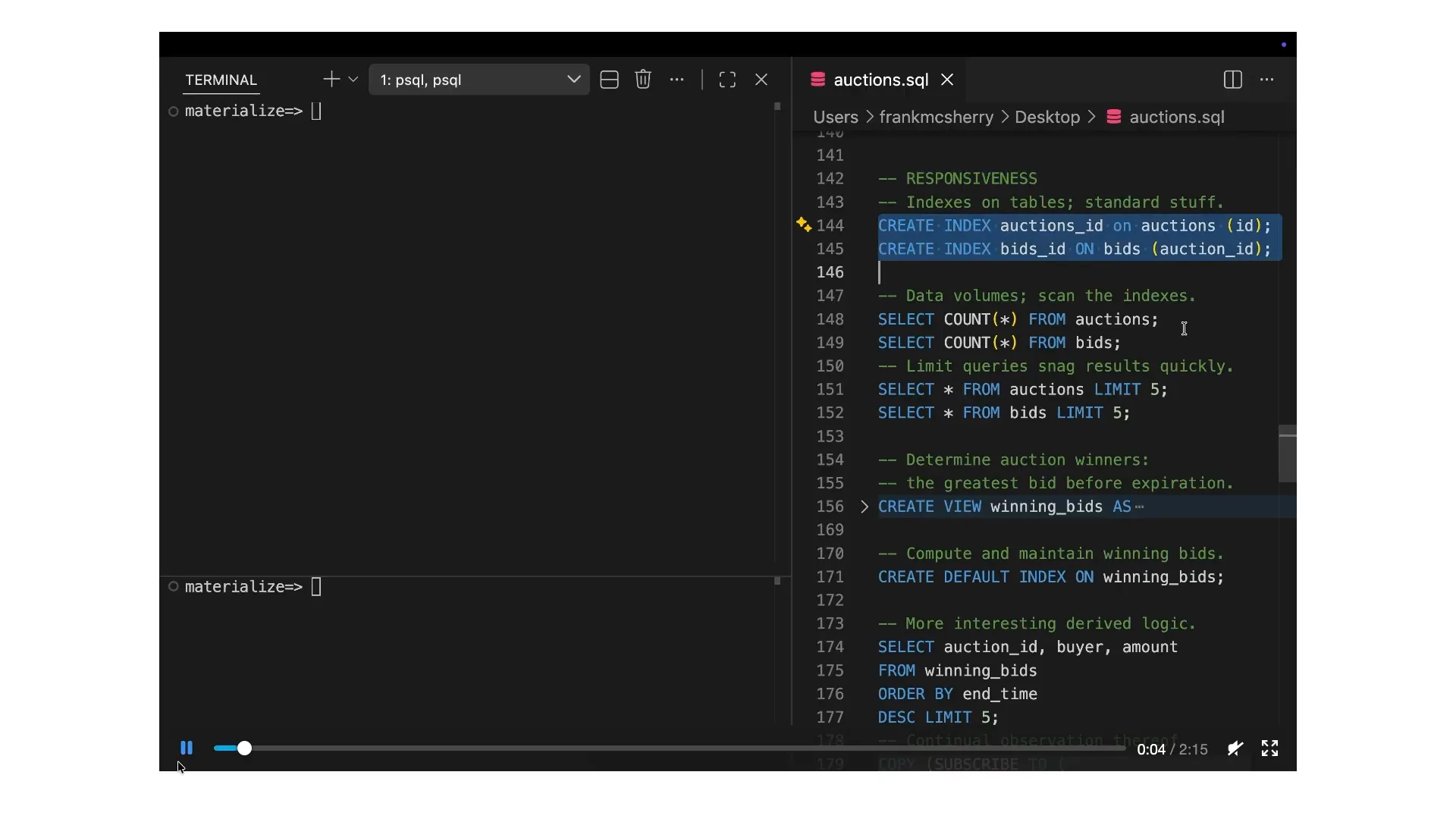Click 'SELECT * FROM bids LIMIT 5;' line
The height and width of the screenshot is (819, 1456).
(x=1004, y=413)
